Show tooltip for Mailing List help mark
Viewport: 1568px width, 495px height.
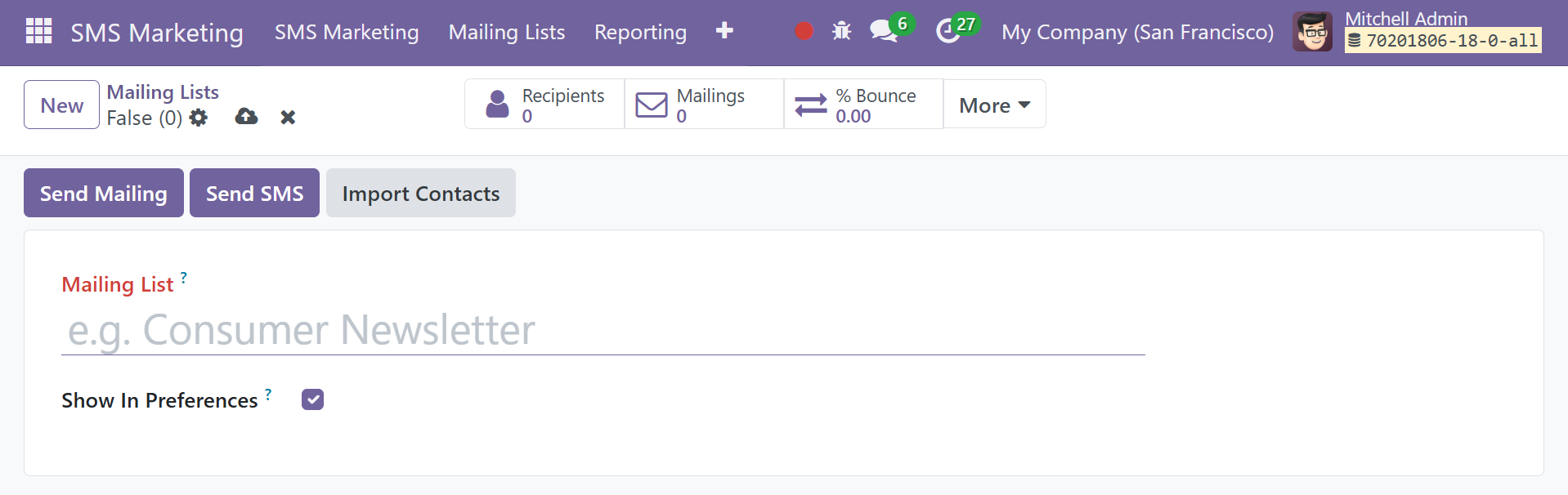(x=184, y=278)
